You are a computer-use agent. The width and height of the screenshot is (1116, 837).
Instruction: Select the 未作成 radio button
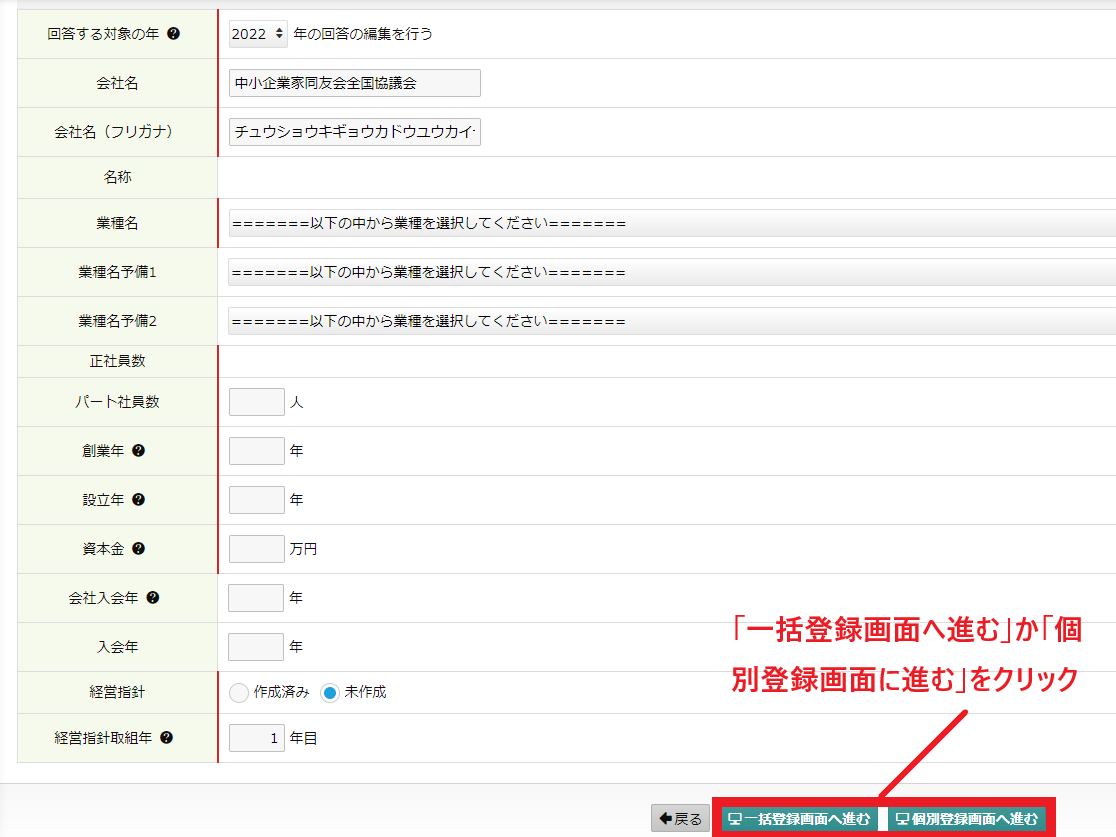click(330, 693)
